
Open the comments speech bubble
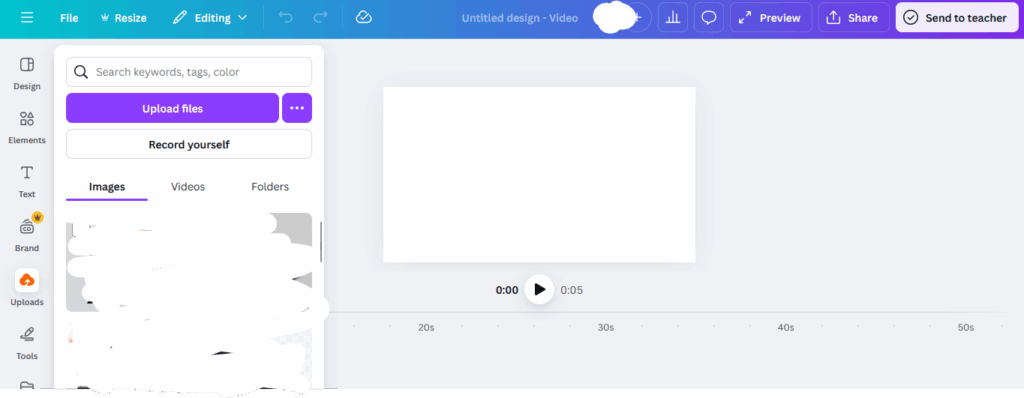pos(709,18)
